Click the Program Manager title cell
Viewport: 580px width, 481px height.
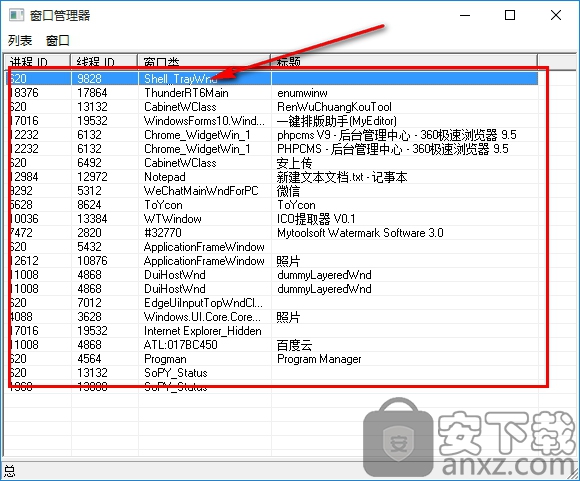(x=319, y=359)
